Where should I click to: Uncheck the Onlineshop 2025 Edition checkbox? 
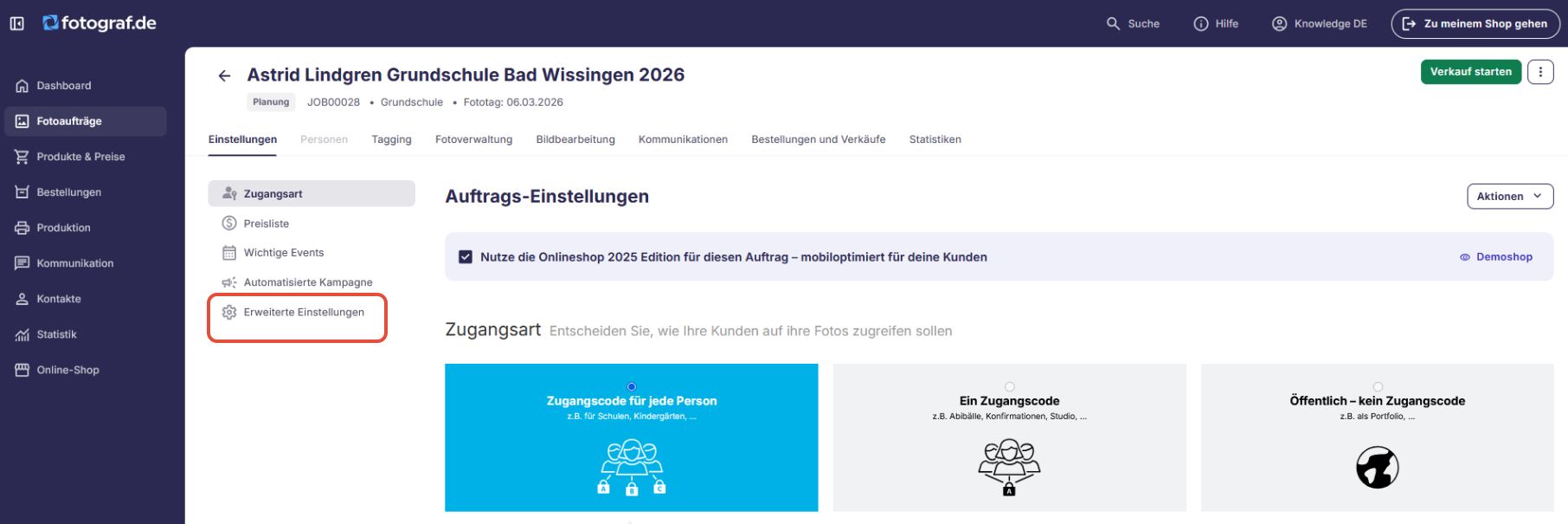(466, 257)
